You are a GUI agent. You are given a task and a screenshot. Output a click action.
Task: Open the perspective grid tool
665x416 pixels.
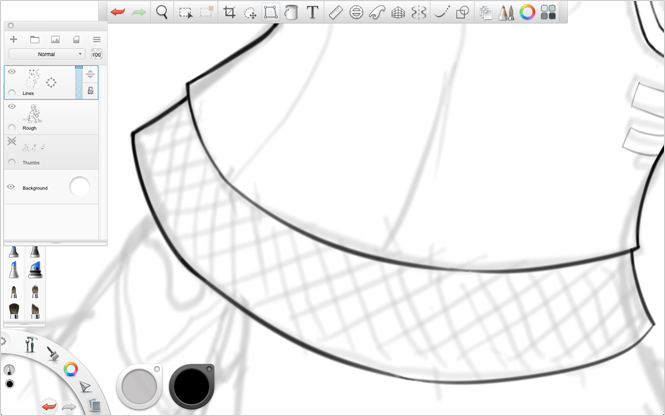(397, 13)
